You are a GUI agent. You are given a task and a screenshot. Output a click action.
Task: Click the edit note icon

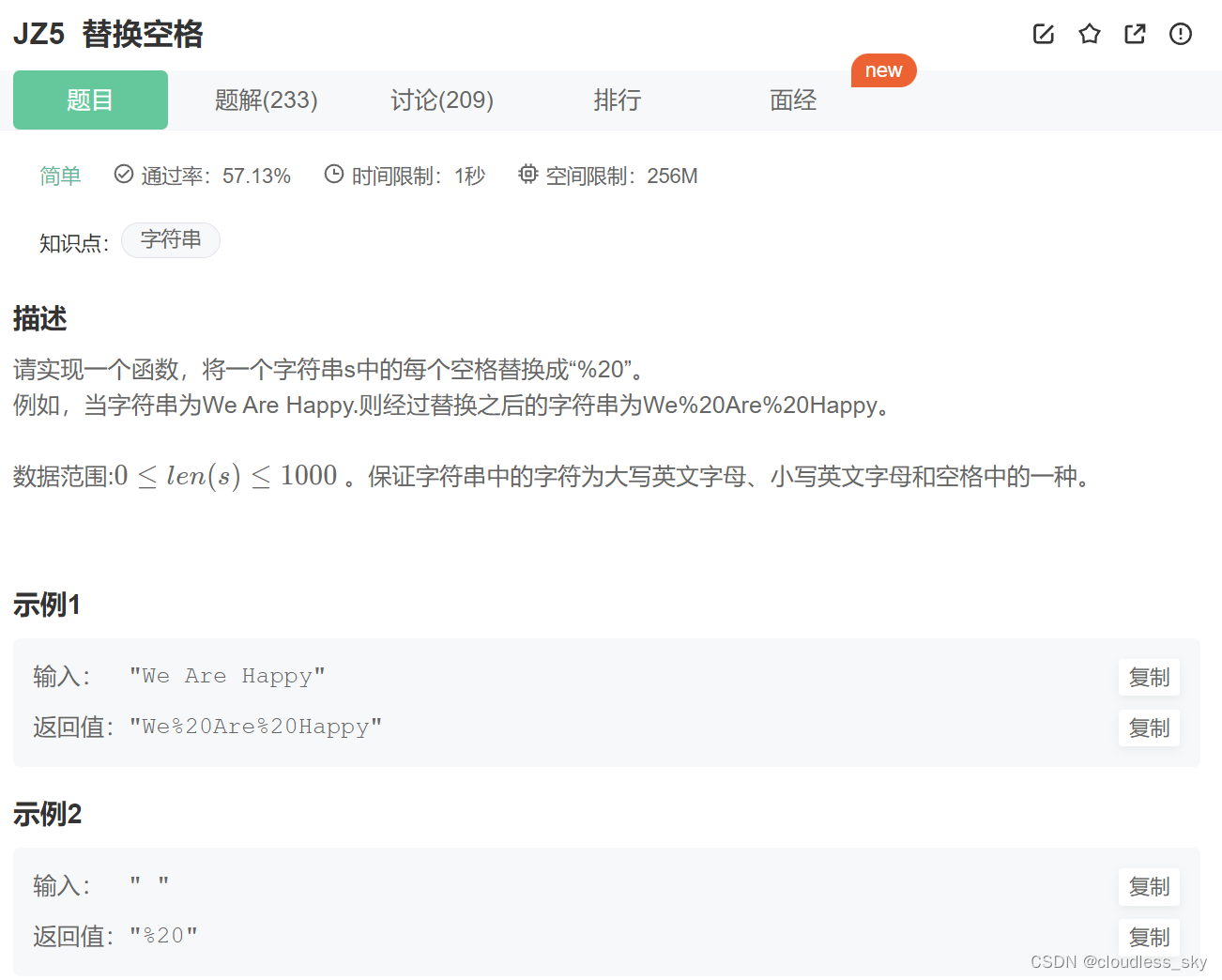click(x=1044, y=34)
